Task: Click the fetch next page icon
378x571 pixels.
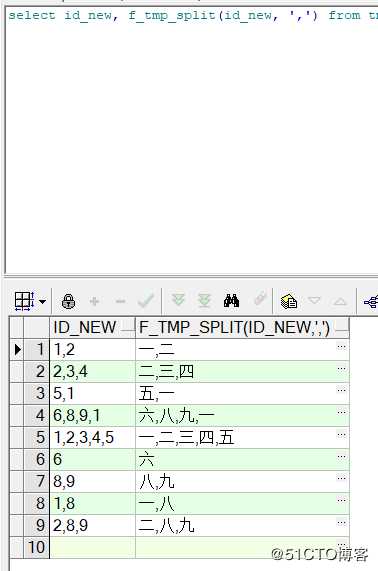Action: [178, 300]
